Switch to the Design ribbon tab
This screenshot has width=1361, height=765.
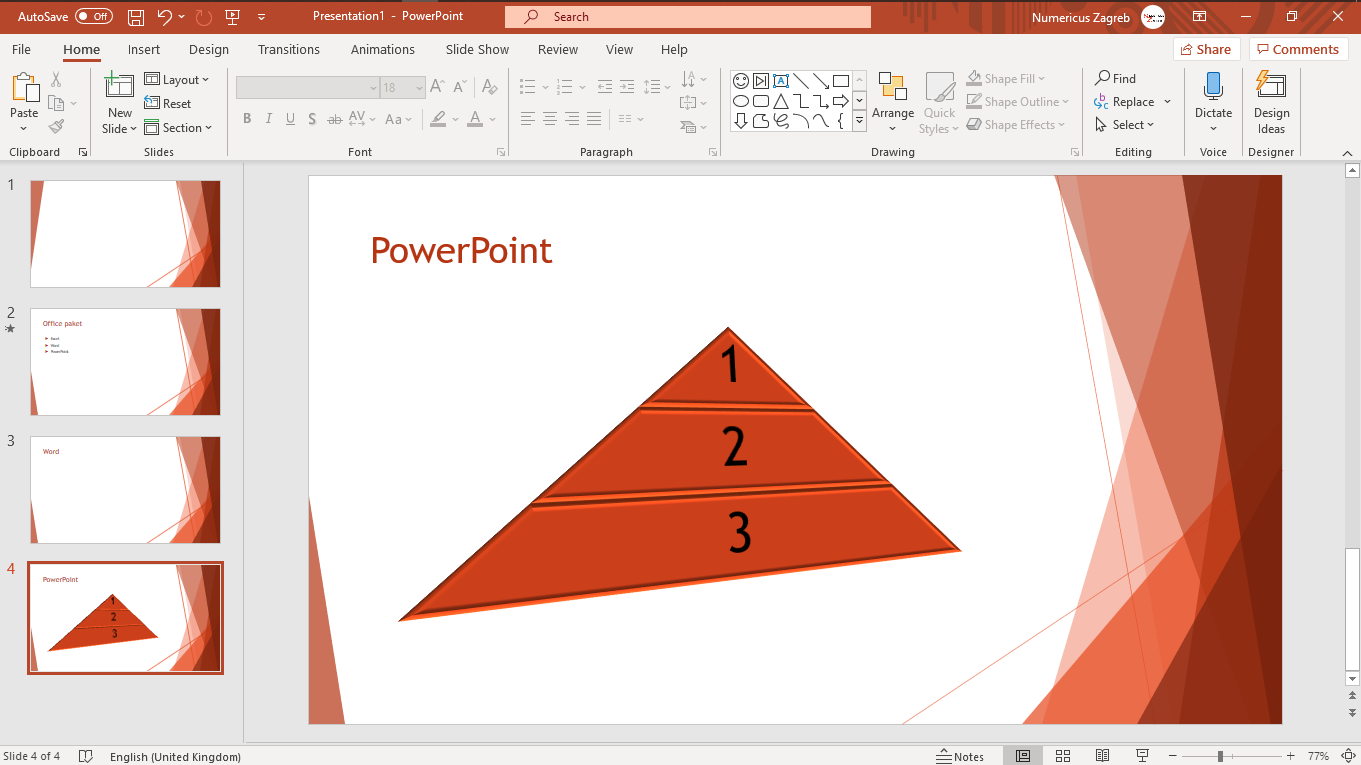[x=208, y=49]
